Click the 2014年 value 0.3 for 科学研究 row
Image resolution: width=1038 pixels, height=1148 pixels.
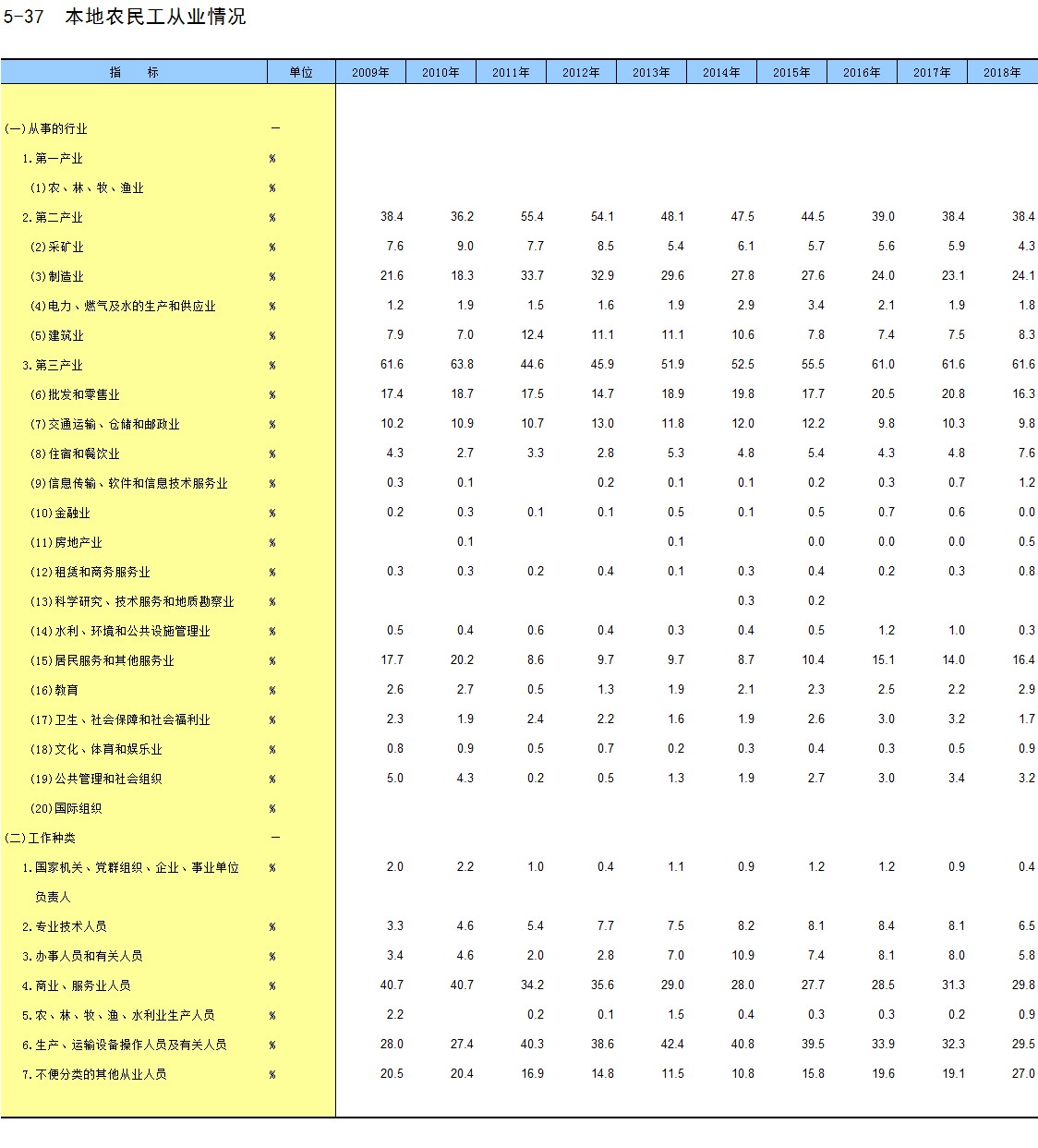click(x=745, y=601)
